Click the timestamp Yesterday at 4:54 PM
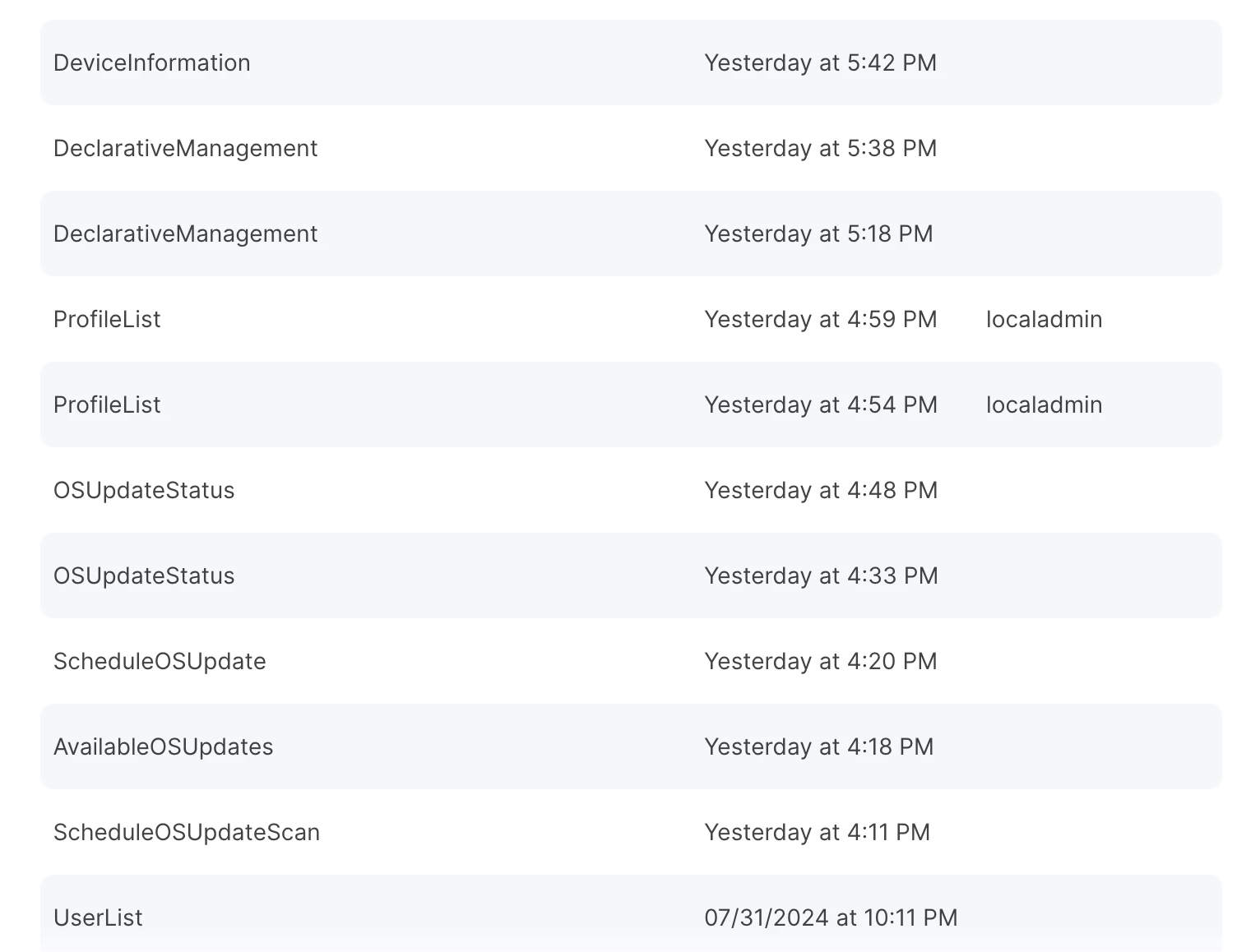The image size is (1260, 952). click(x=821, y=404)
